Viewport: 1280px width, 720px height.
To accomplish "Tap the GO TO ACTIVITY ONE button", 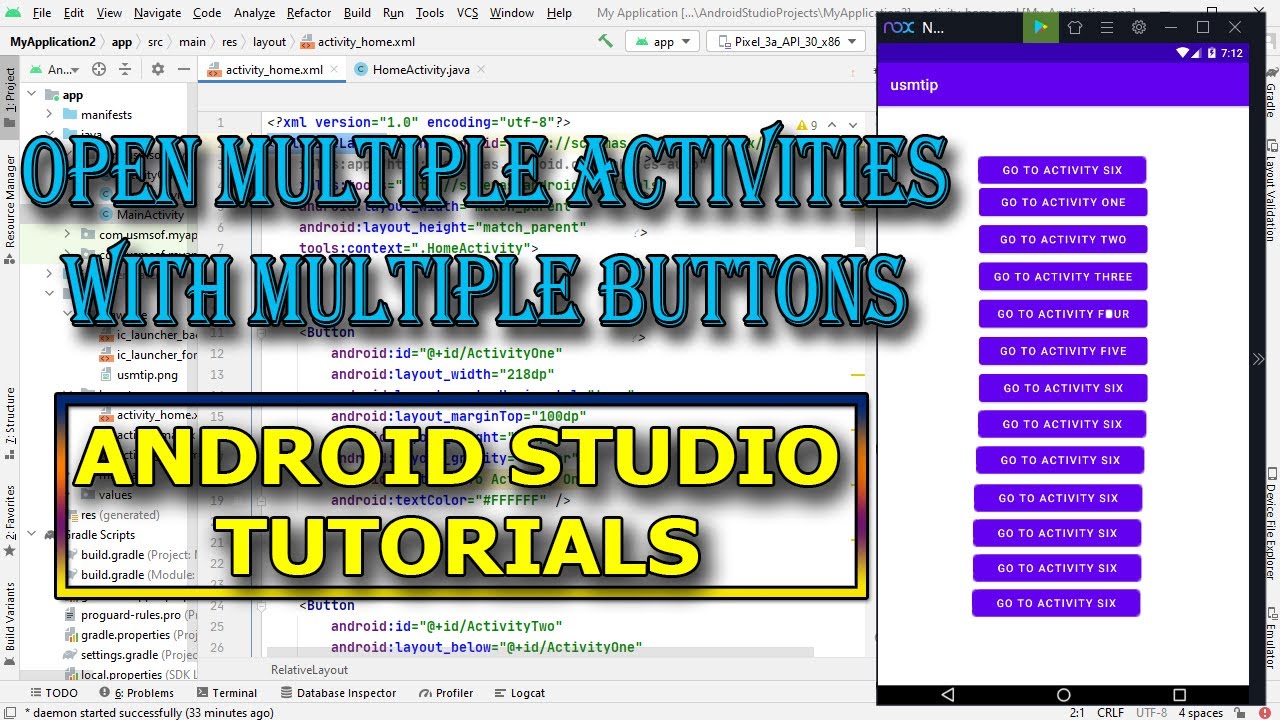I will click(1063, 202).
